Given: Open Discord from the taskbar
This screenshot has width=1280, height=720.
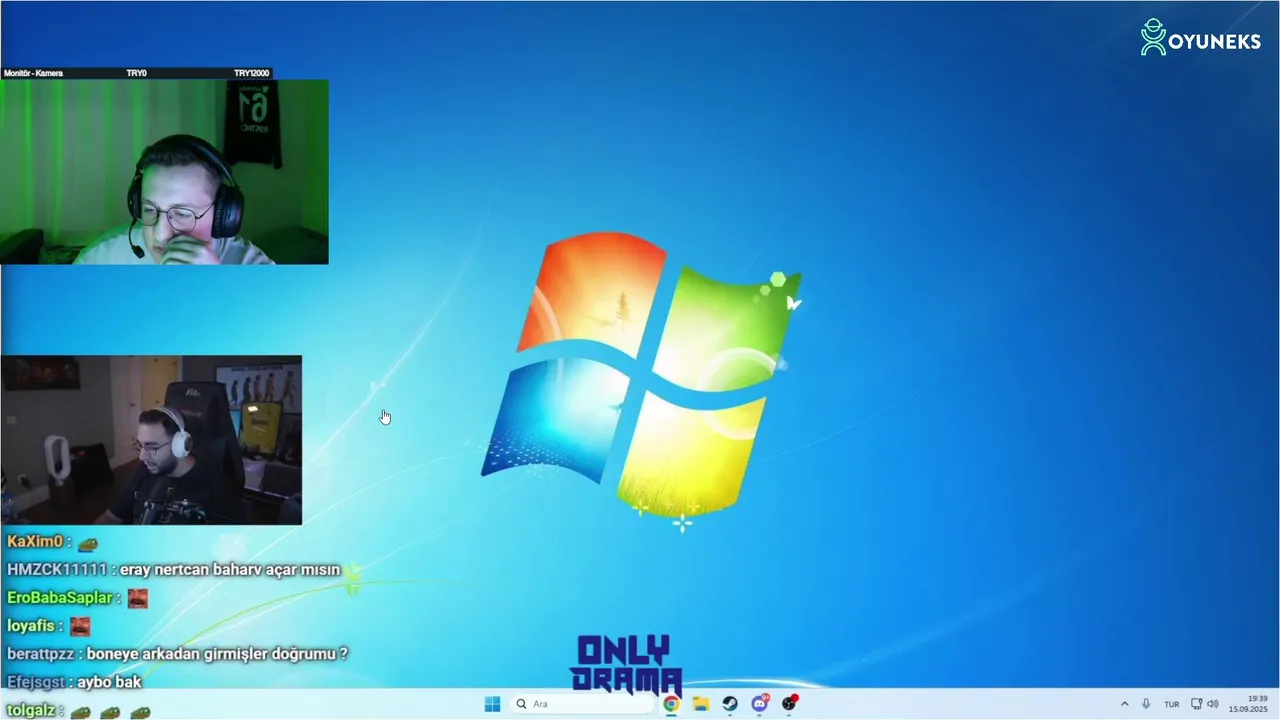Looking at the screenshot, I should point(760,703).
